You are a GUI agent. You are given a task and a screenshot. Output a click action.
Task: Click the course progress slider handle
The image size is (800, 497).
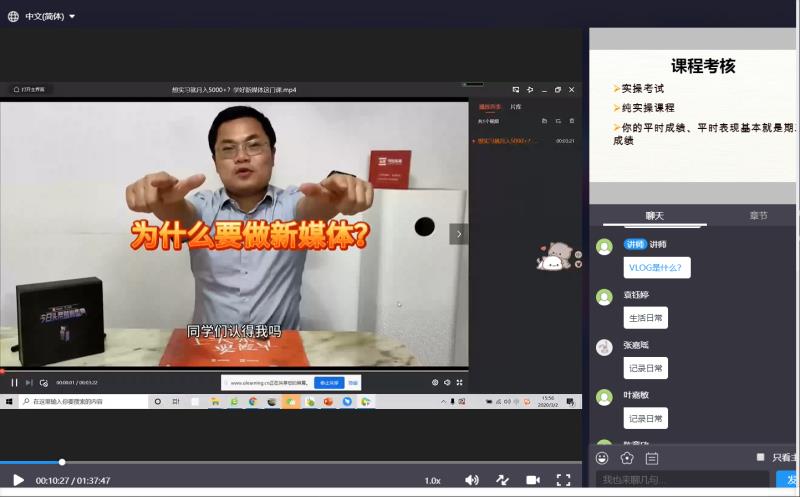coord(62,462)
